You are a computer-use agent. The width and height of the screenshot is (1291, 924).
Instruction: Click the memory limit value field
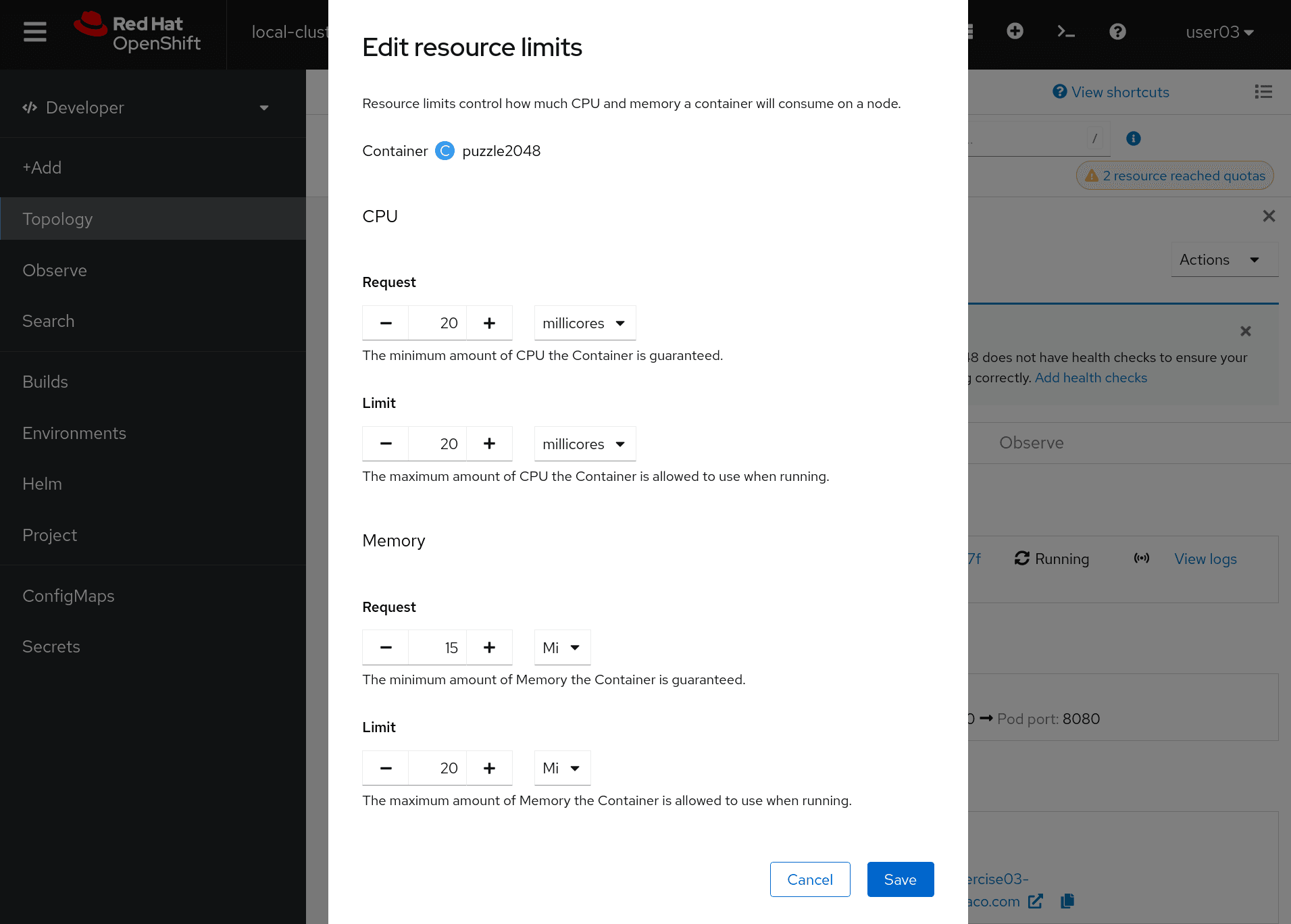[x=437, y=769]
